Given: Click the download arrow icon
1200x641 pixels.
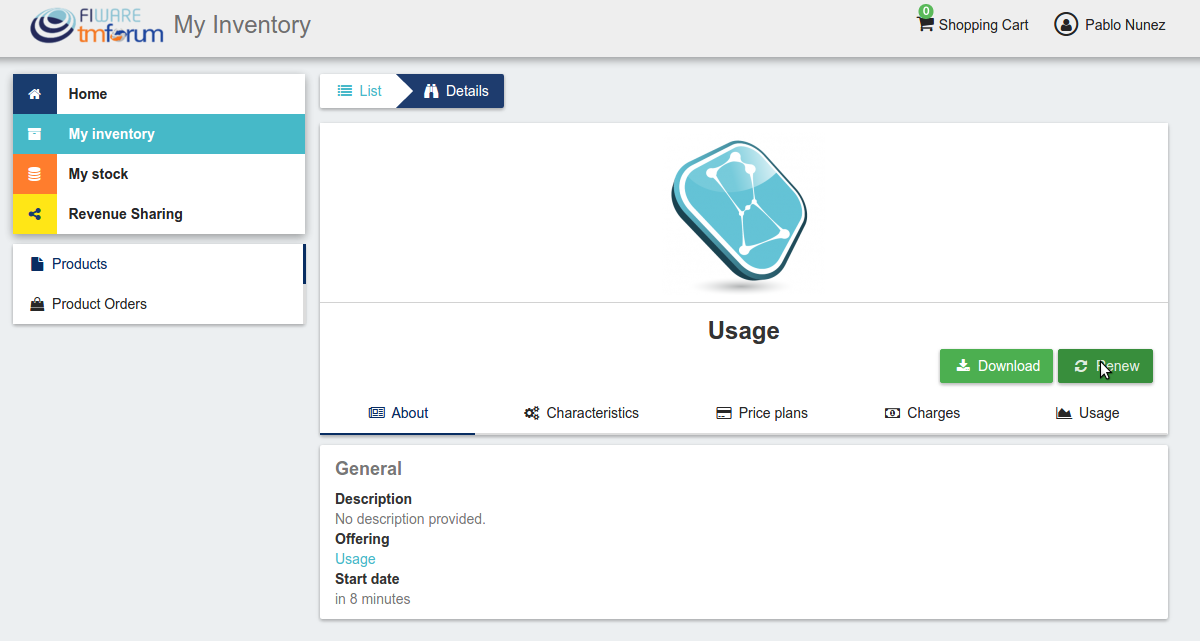Looking at the screenshot, I should click(x=964, y=366).
